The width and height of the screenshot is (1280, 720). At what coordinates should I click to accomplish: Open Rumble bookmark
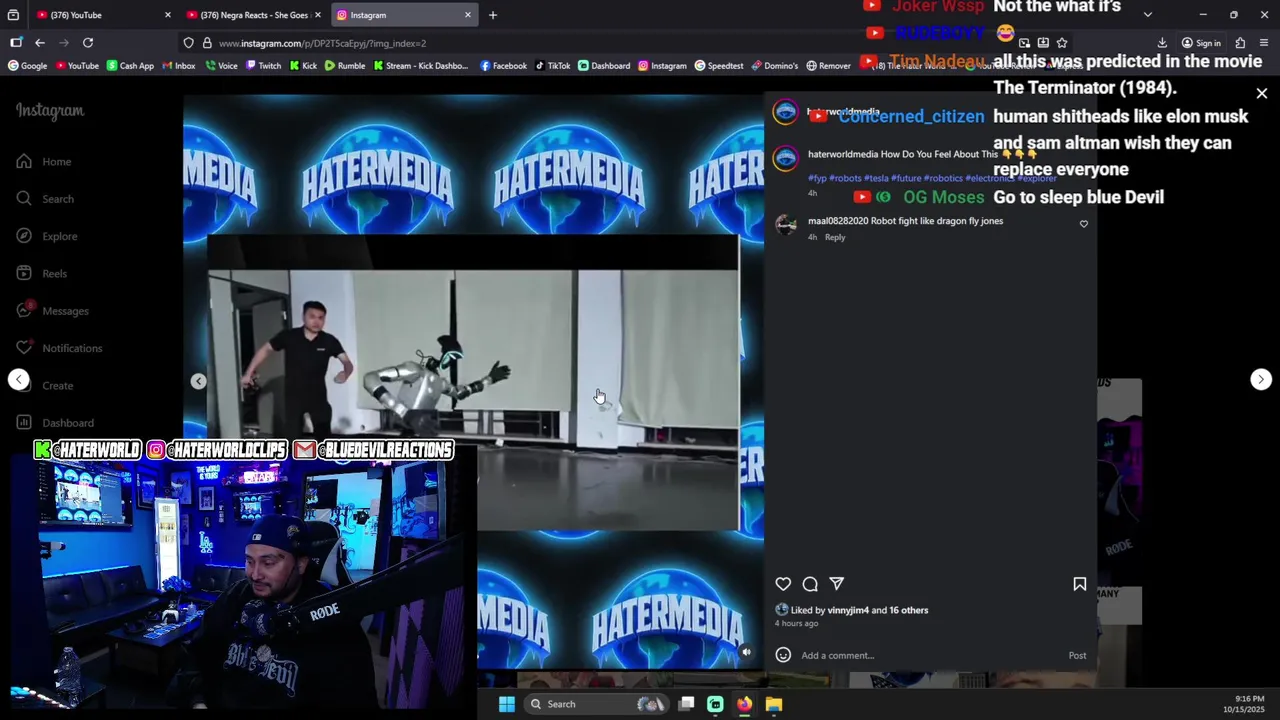[345, 66]
